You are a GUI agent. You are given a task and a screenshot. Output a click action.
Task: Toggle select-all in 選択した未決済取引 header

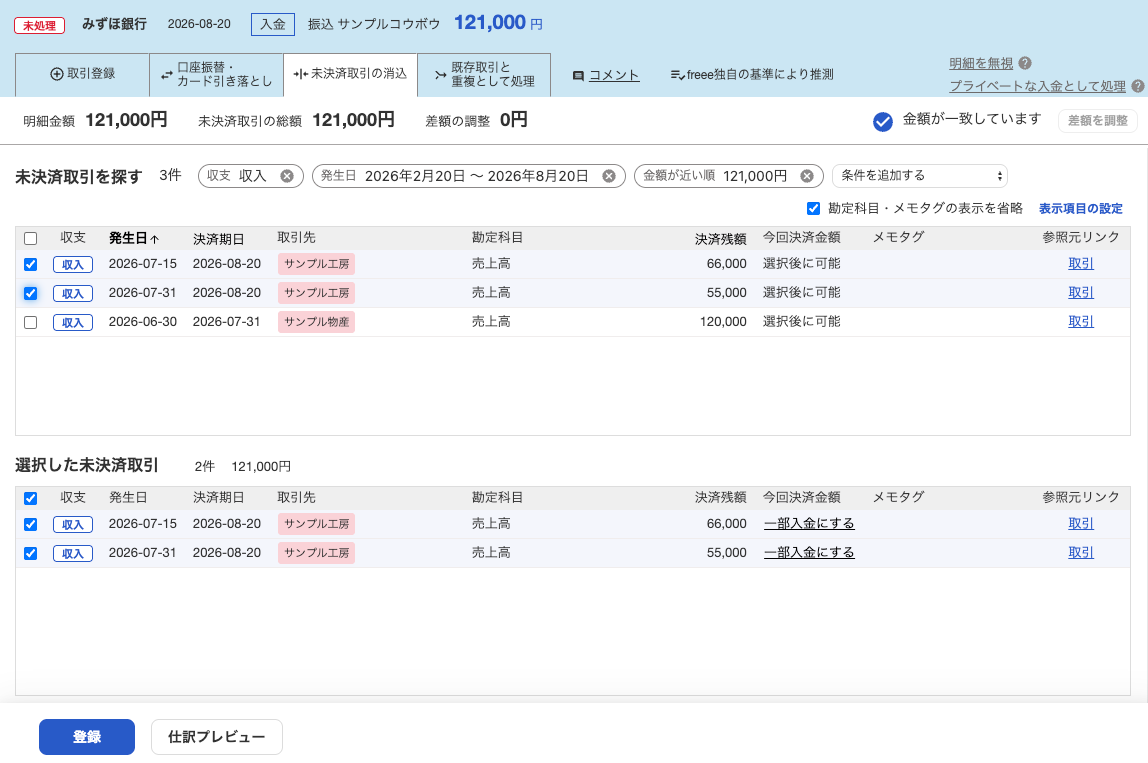(x=30, y=499)
